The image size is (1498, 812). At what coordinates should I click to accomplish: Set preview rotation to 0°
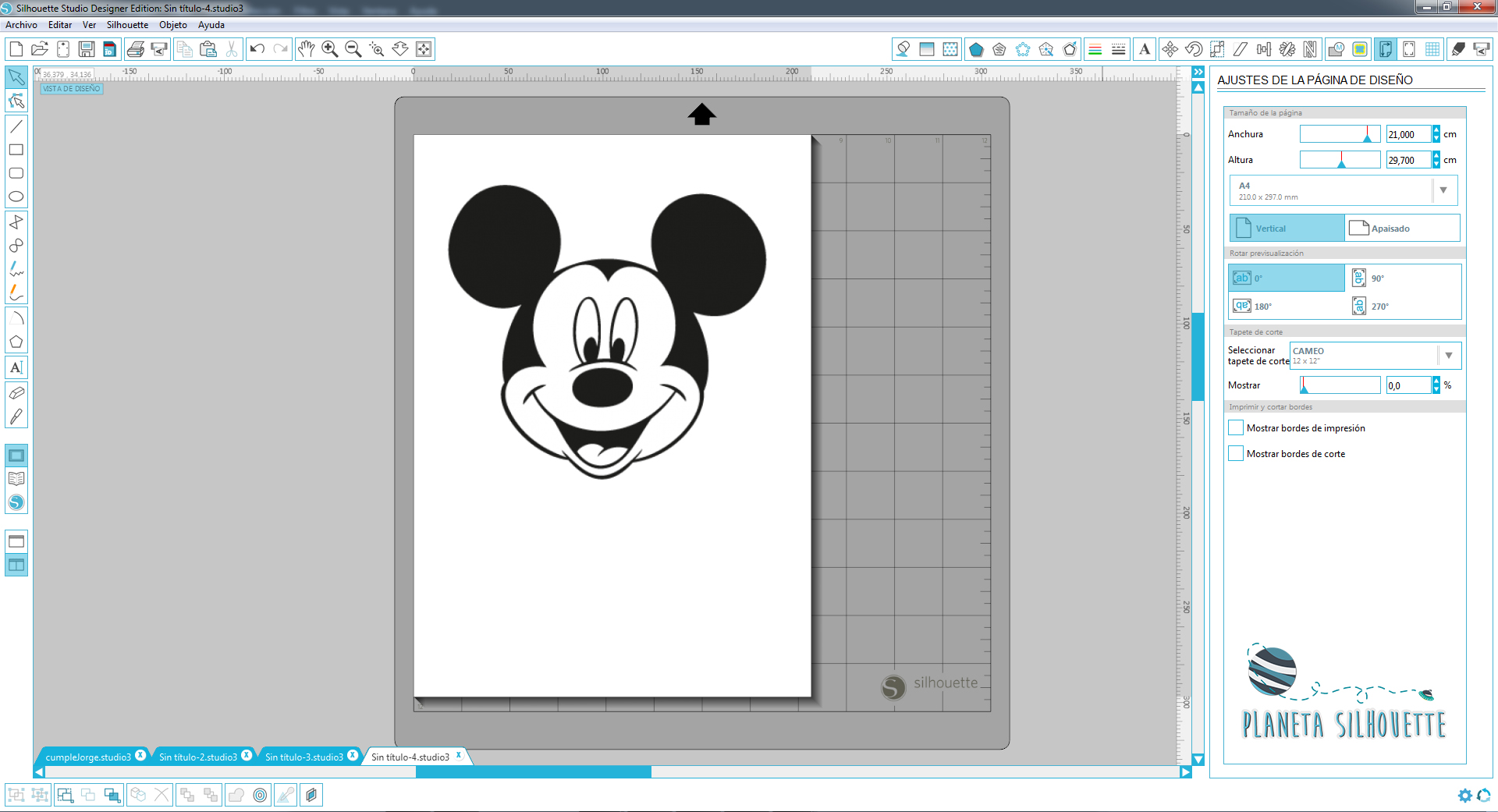click(1287, 278)
